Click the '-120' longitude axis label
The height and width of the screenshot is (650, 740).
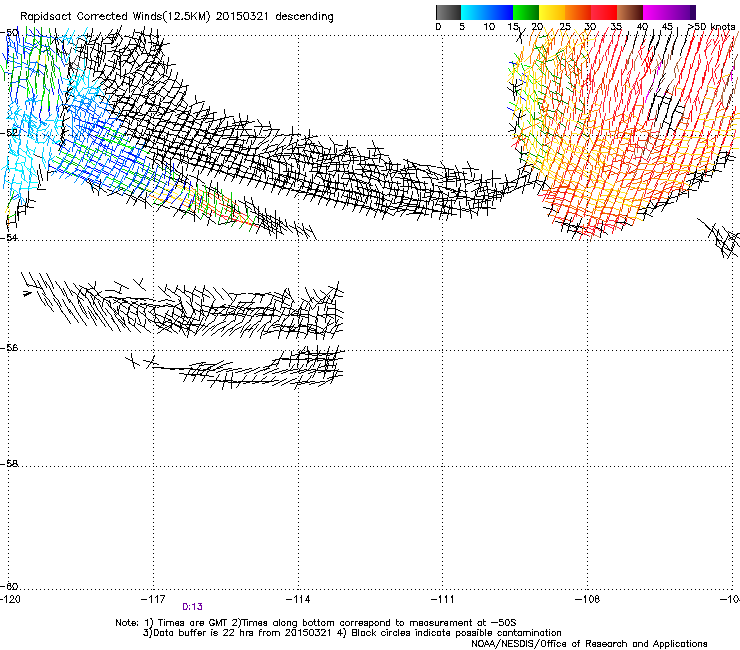point(10,599)
